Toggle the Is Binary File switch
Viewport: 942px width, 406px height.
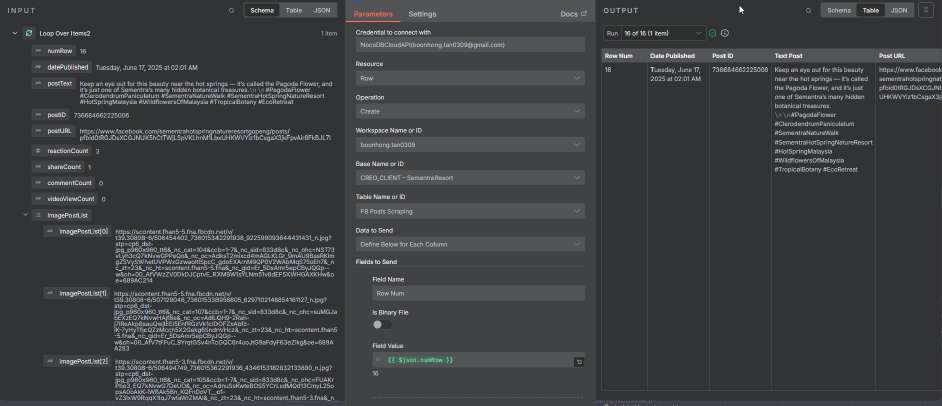tap(381, 324)
